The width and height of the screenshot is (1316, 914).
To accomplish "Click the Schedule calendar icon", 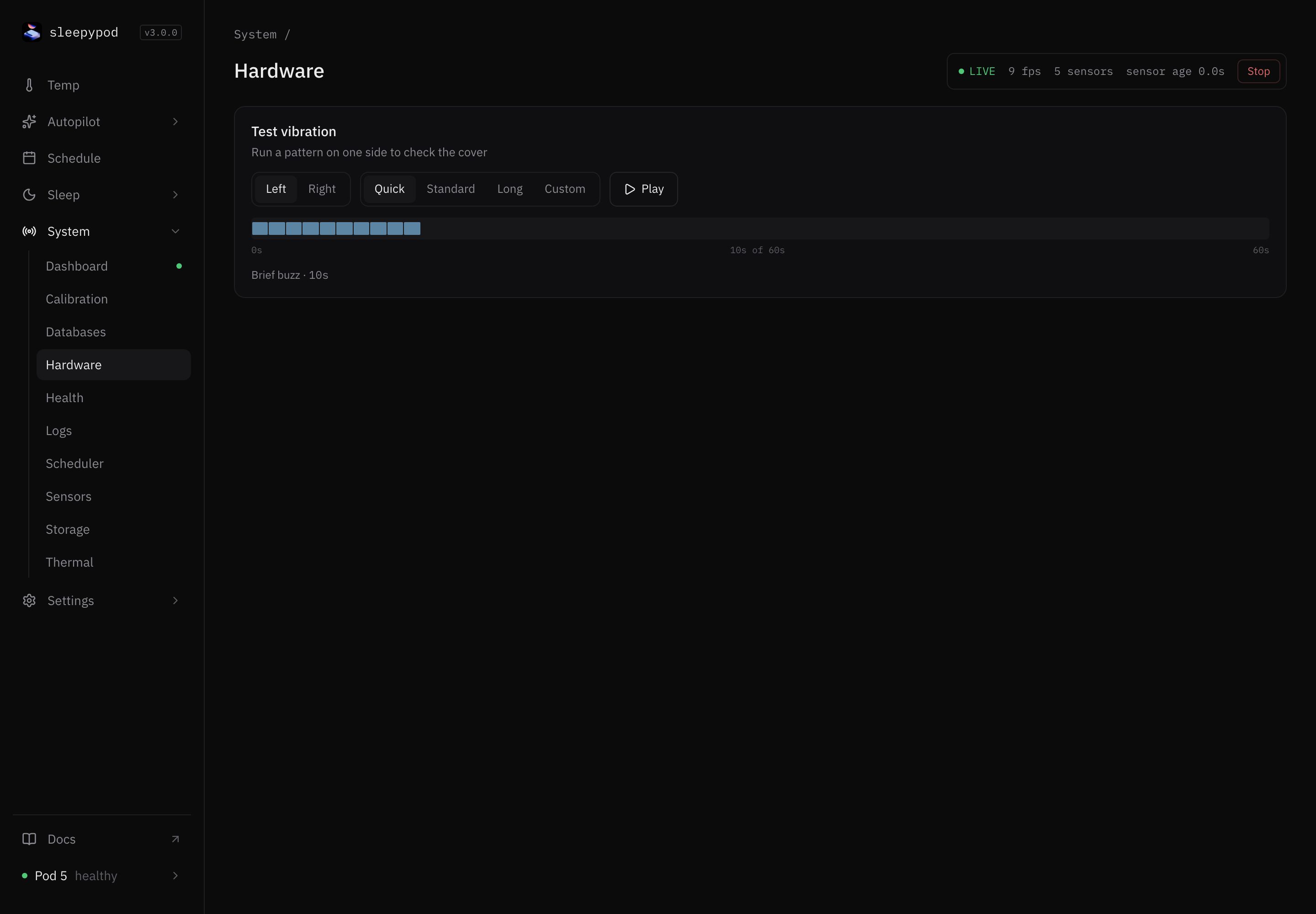I will click(29, 158).
